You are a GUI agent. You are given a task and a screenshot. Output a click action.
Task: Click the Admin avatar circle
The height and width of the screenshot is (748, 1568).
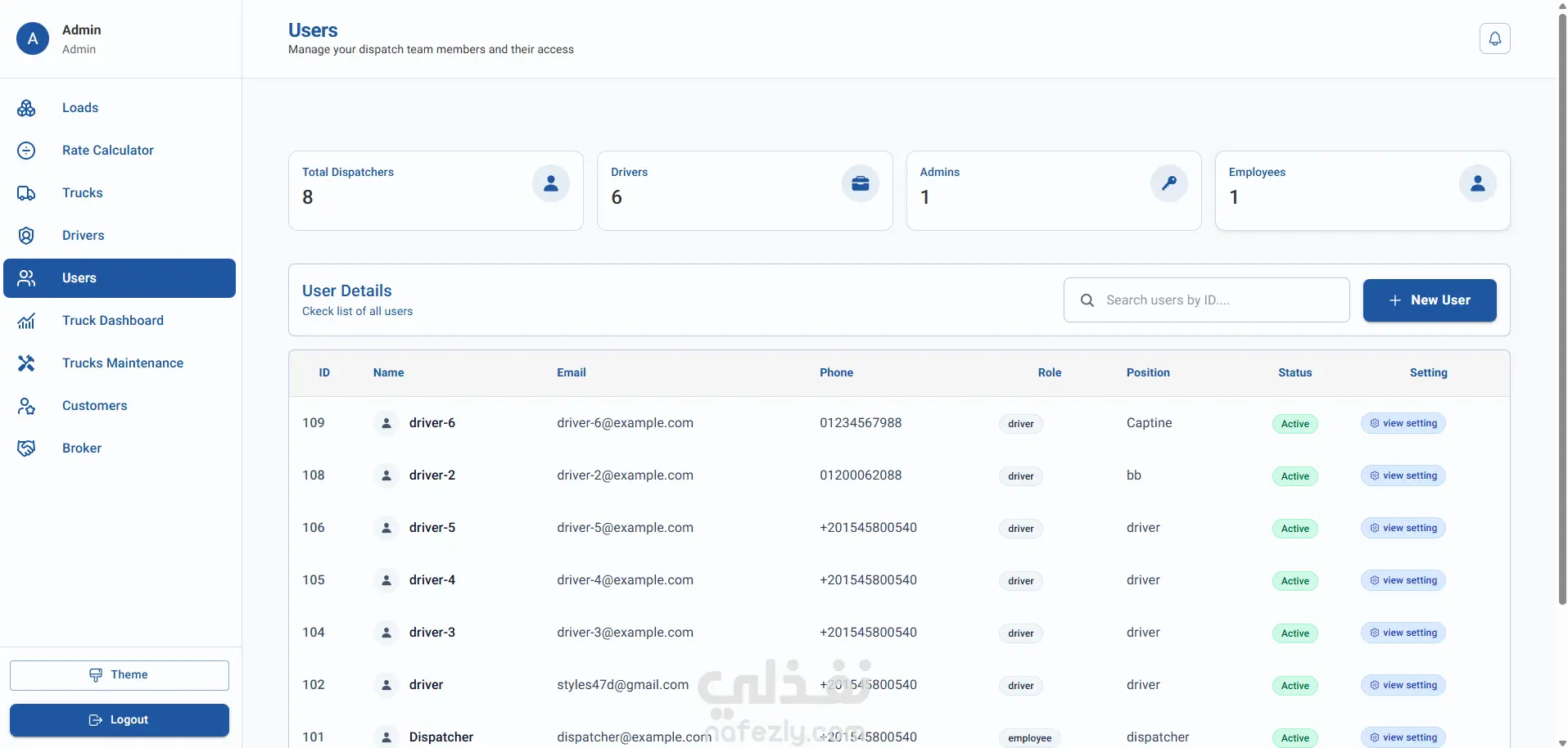tap(33, 38)
